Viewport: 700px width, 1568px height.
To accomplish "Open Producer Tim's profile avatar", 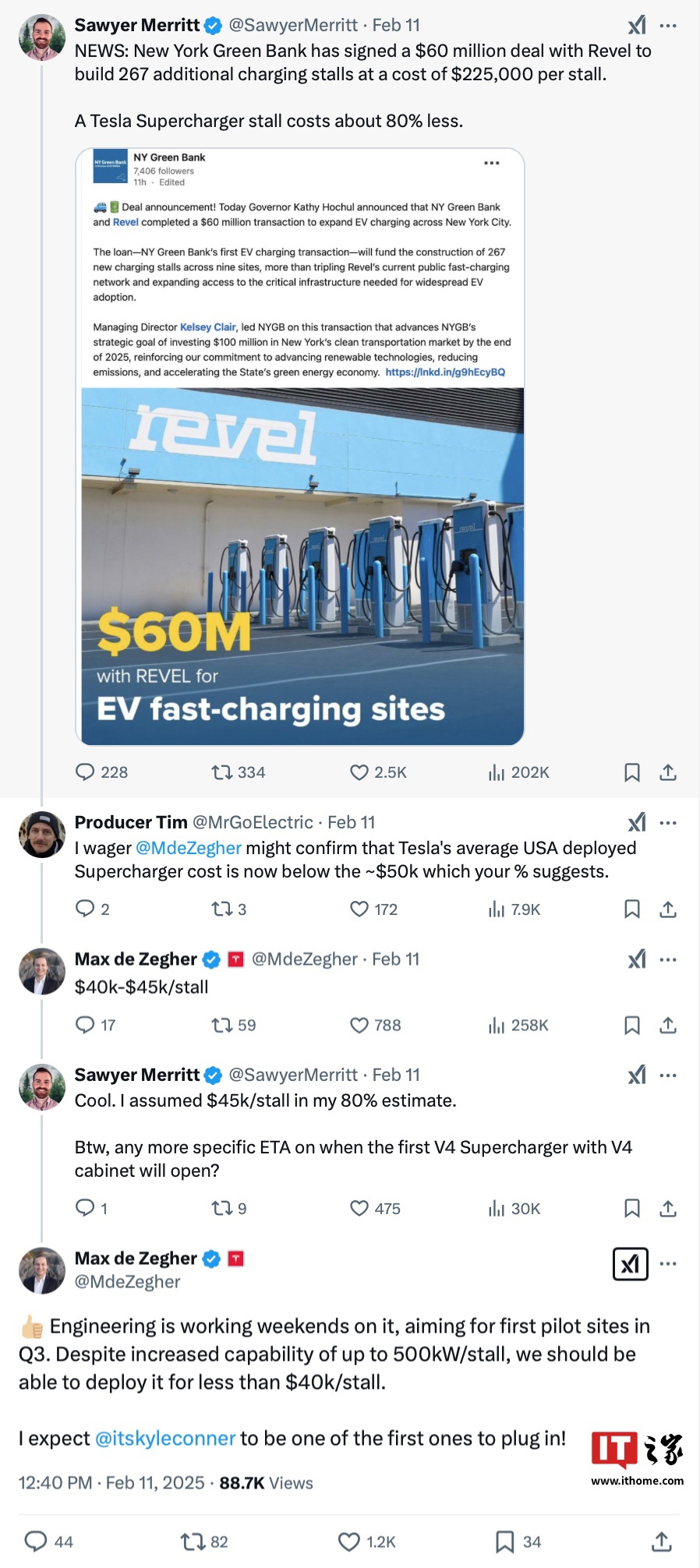I will [x=42, y=835].
